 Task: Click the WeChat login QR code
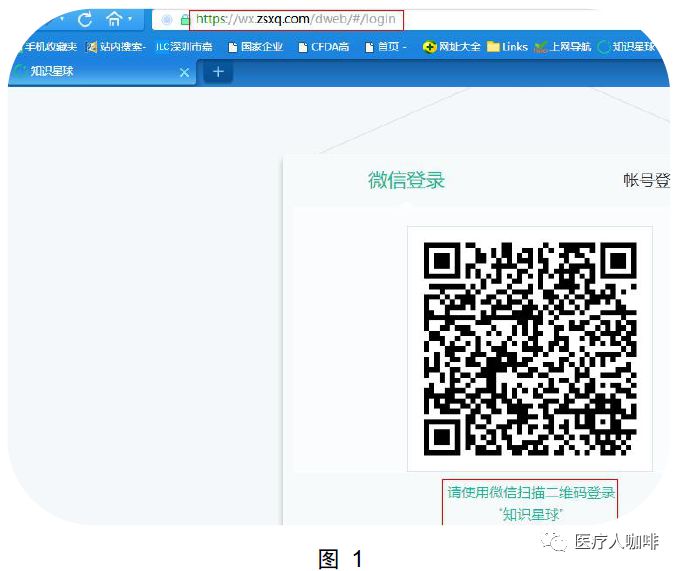click(x=530, y=348)
